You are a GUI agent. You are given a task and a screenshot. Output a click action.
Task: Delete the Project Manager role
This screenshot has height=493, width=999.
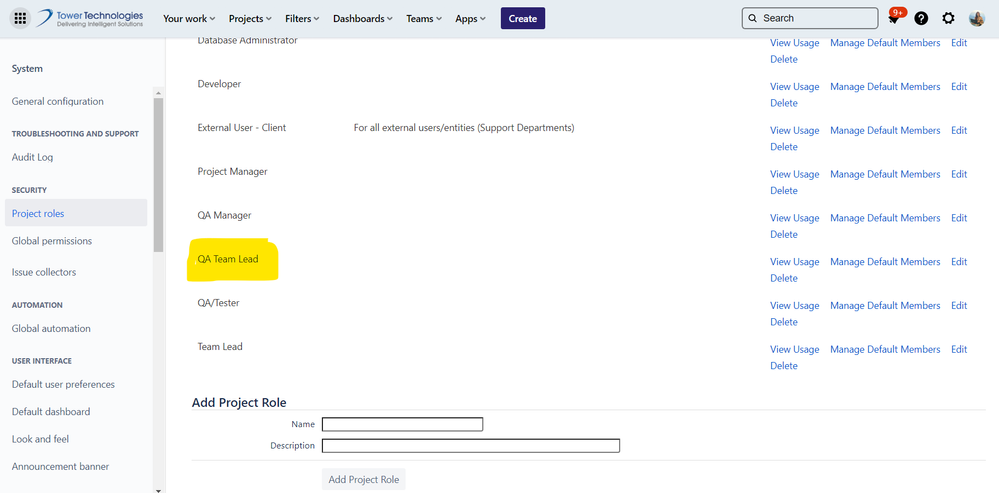[784, 191]
